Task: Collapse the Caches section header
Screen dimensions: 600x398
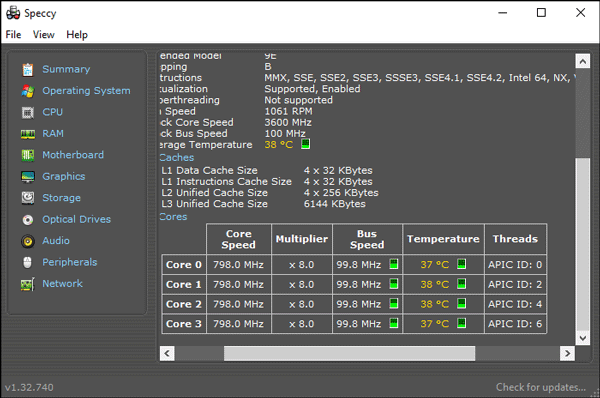Action: coord(177,157)
